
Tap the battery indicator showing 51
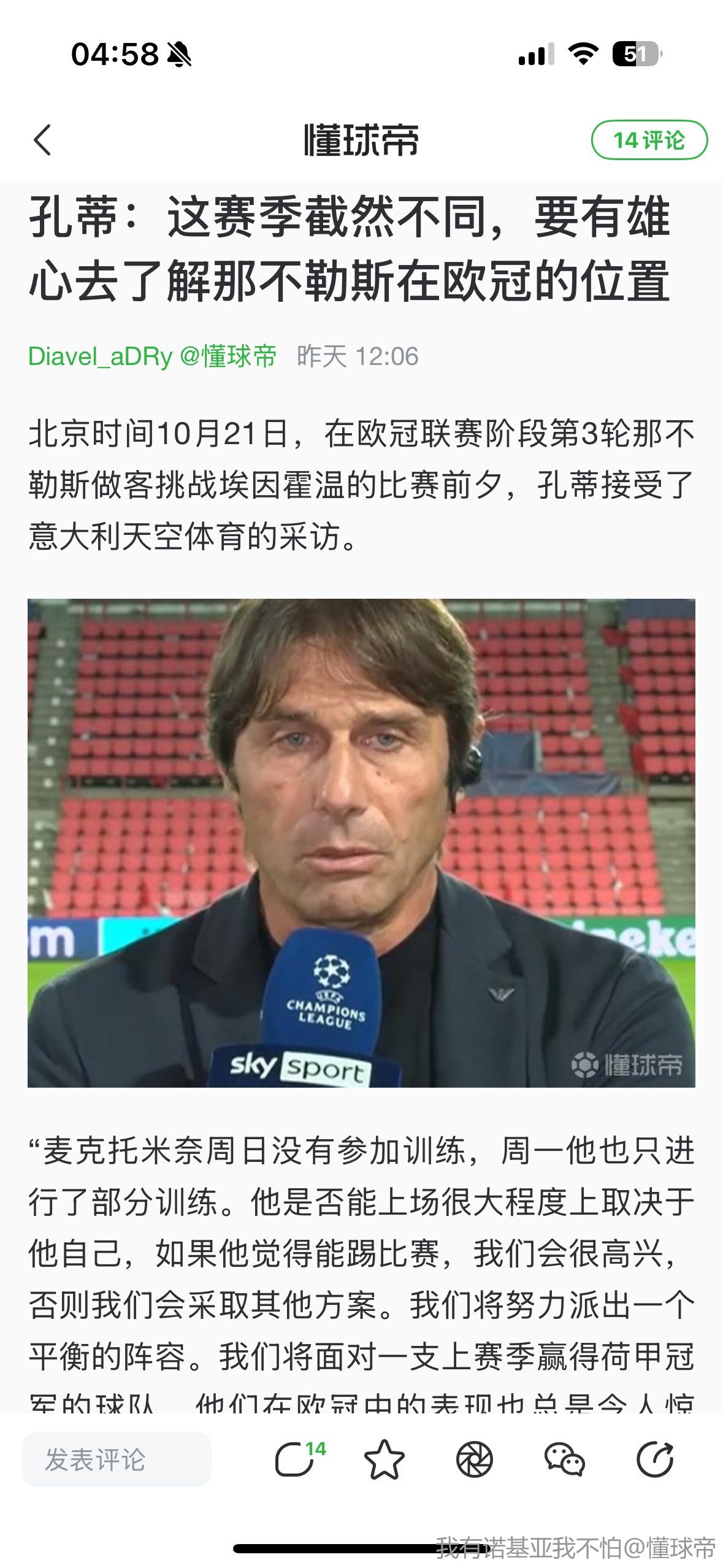pyautogui.click(x=637, y=54)
